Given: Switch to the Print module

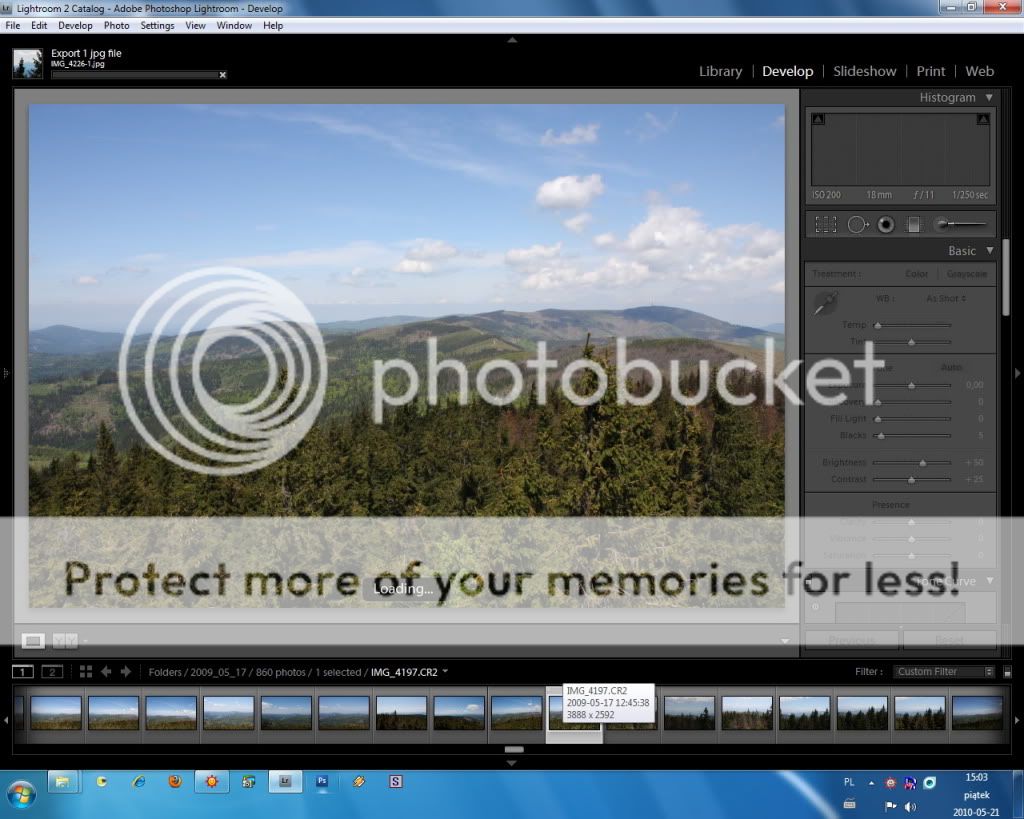Looking at the screenshot, I should pyautogui.click(x=931, y=71).
